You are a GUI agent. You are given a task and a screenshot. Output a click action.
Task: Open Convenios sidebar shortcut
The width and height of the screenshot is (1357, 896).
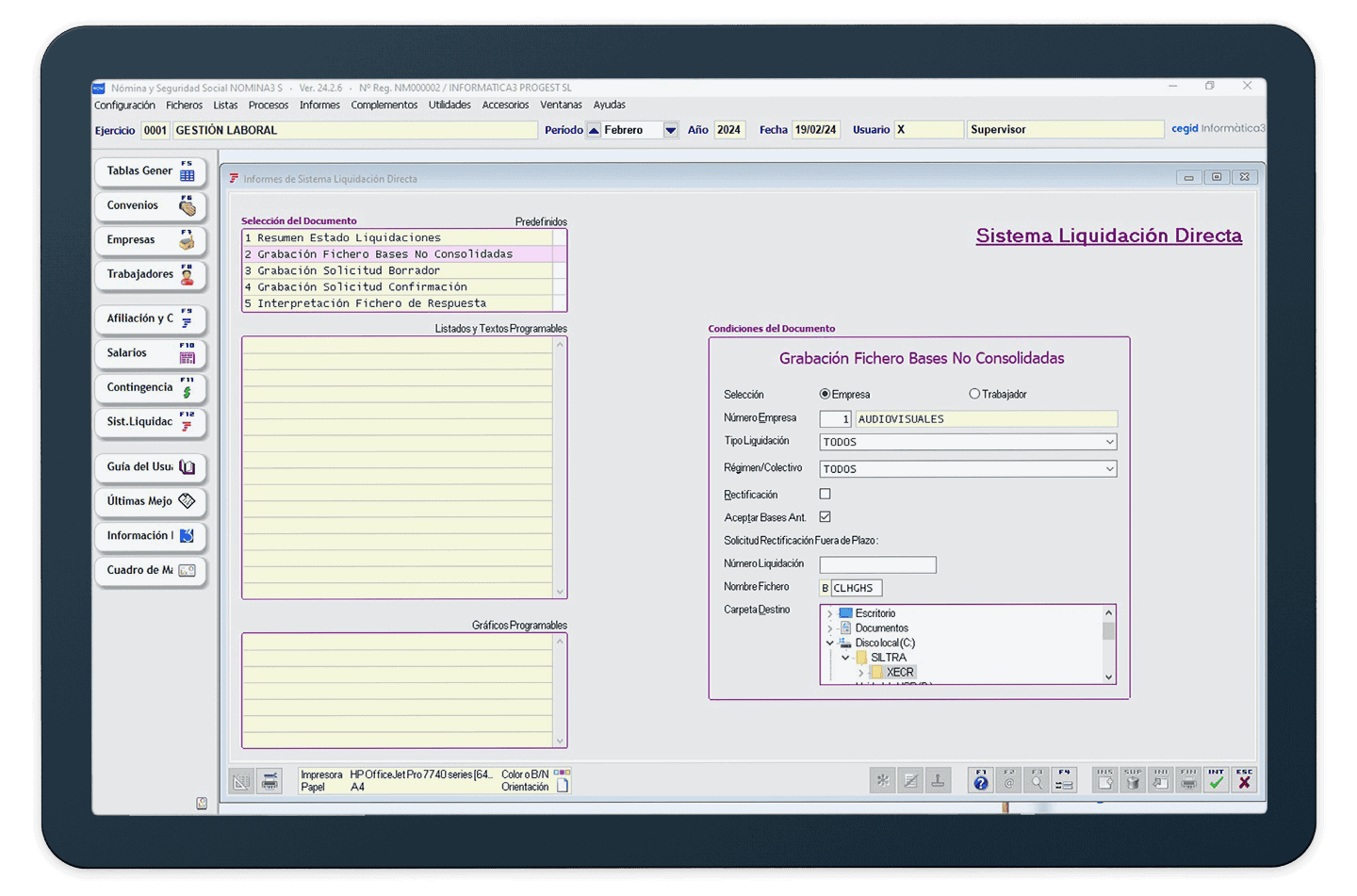pyautogui.click(x=150, y=205)
